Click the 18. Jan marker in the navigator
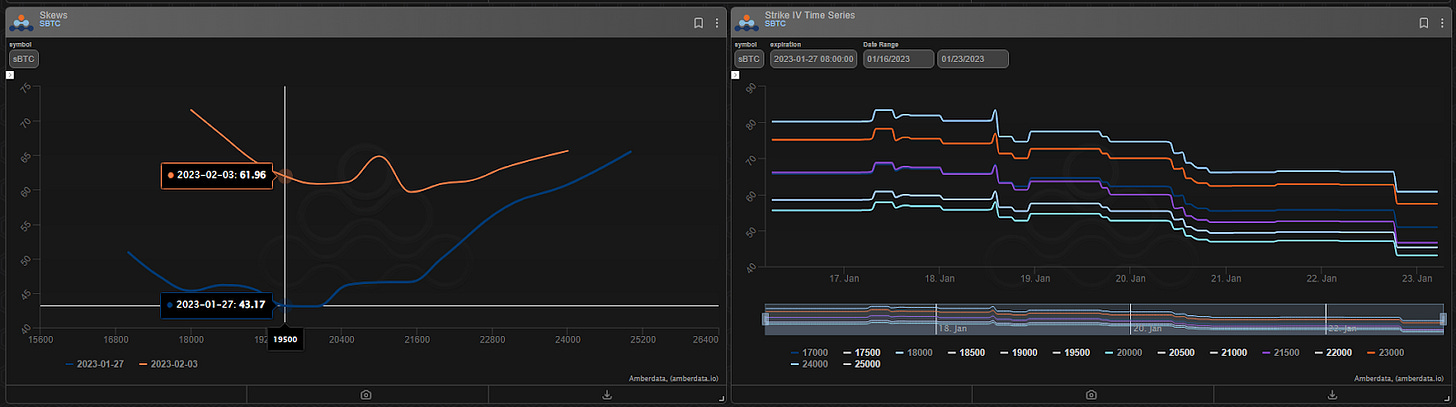The height and width of the screenshot is (407, 1456). tap(952, 328)
